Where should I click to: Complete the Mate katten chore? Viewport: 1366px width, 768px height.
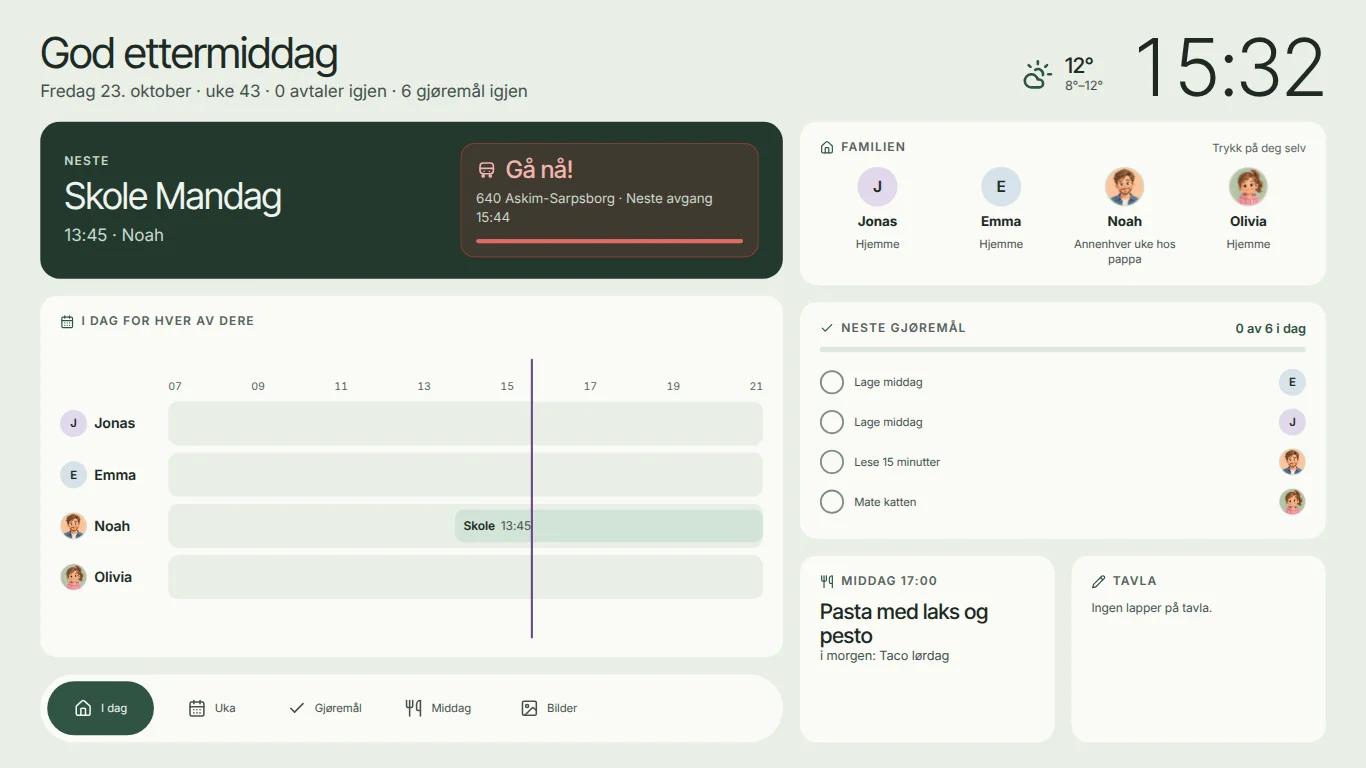click(x=832, y=502)
